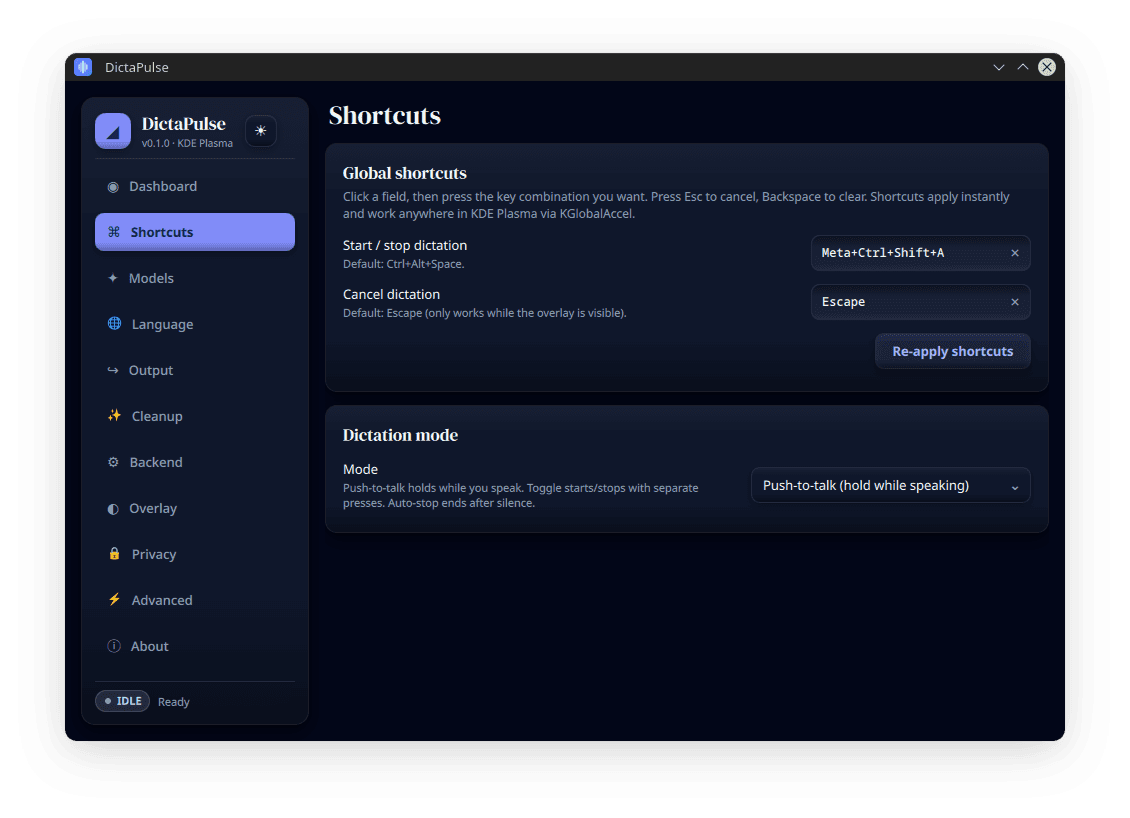This screenshot has width=1130, height=818.
Task: Click the About info icon
Action: coord(114,646)
